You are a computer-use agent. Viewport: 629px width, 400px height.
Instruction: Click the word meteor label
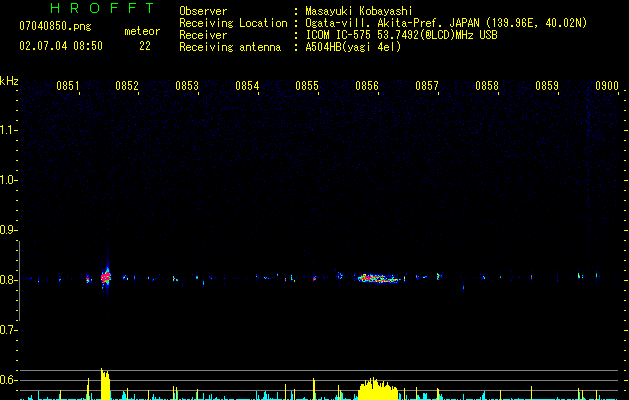click(142, 31)
